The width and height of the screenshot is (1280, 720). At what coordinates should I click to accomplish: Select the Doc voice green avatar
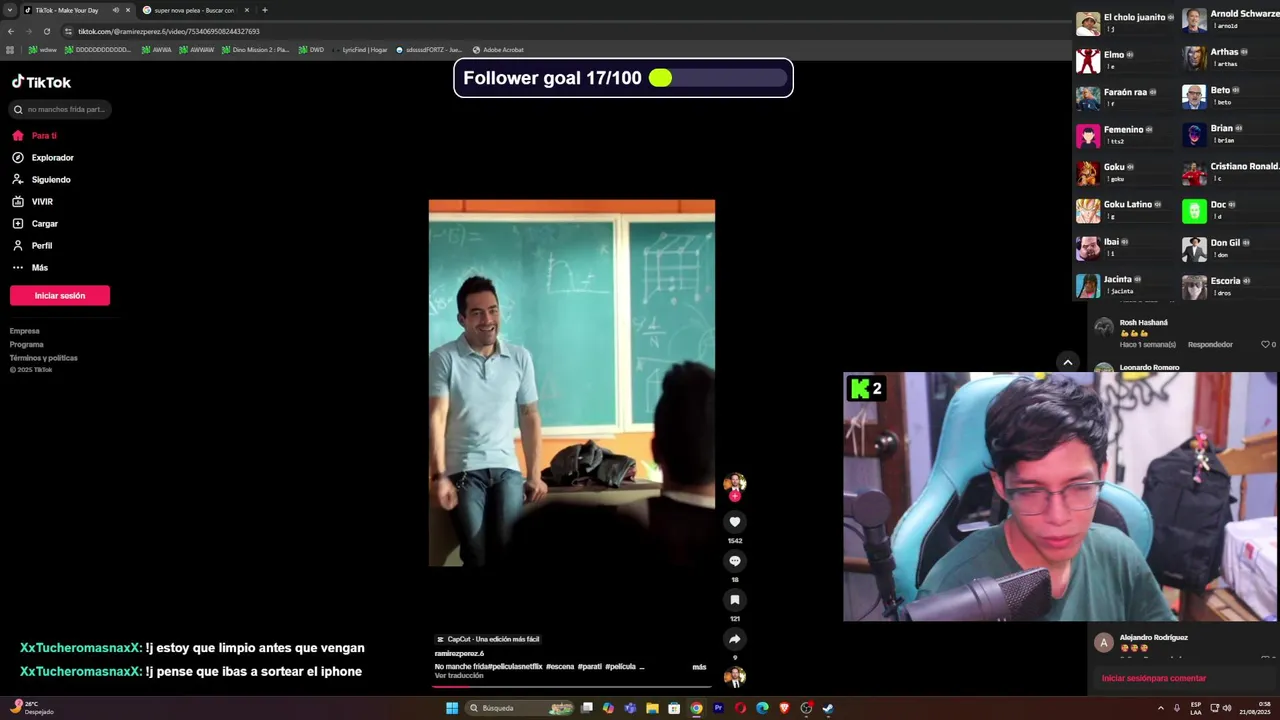(x=1194, y=211)
